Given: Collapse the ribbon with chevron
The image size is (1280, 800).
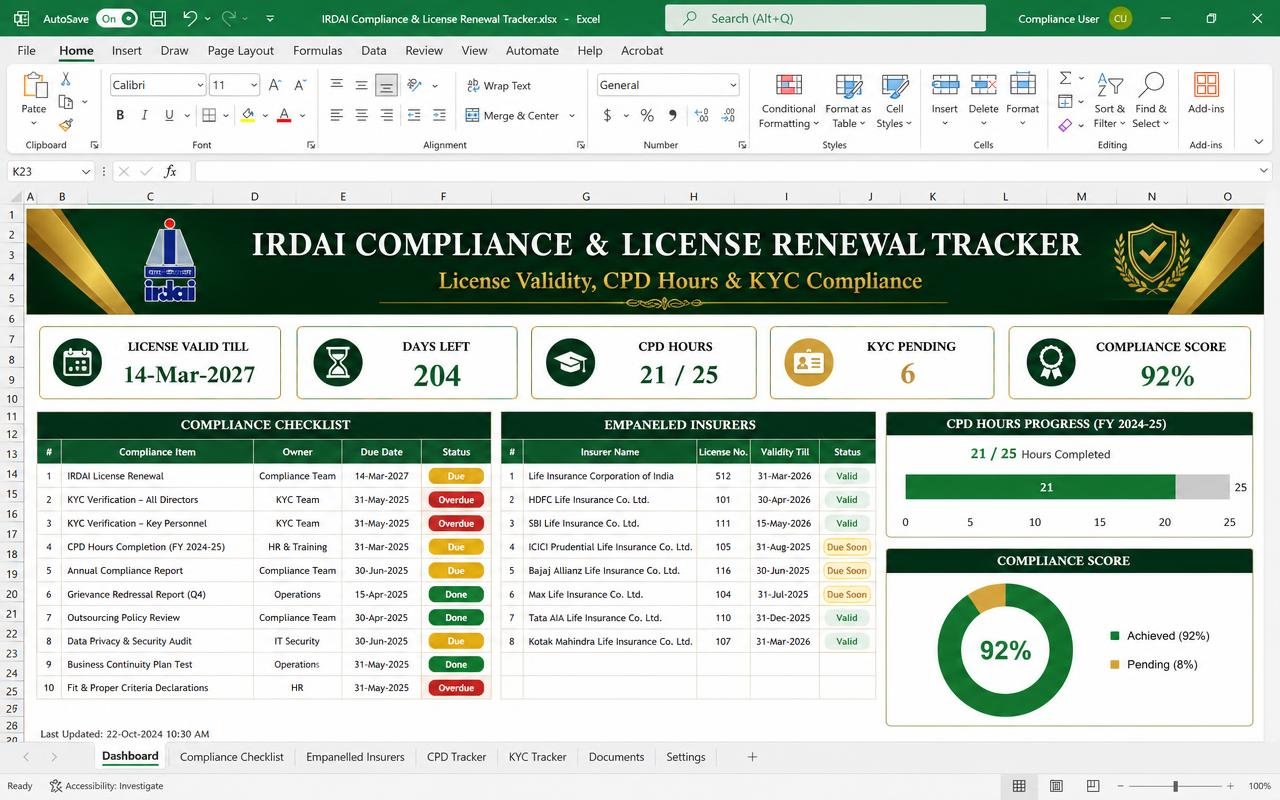Looking at the screenshot, I should 1258,142.
